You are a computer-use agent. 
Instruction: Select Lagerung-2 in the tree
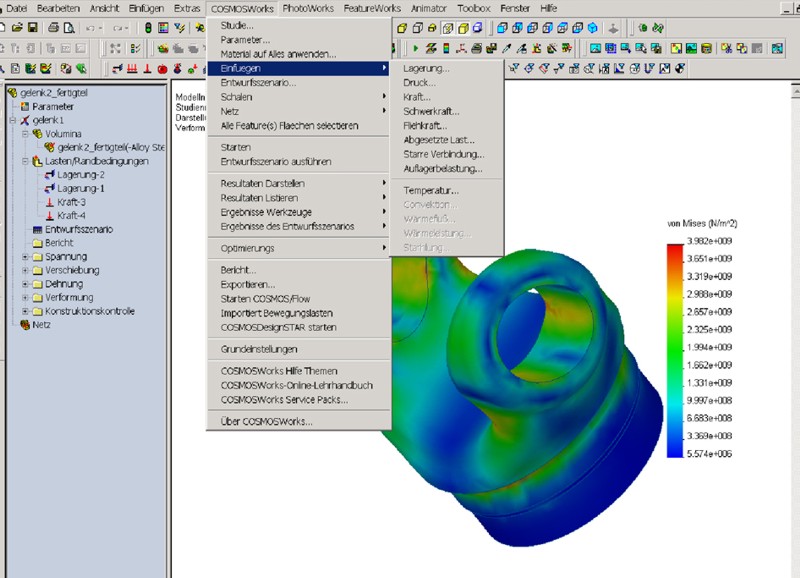[x=81, y=175]
